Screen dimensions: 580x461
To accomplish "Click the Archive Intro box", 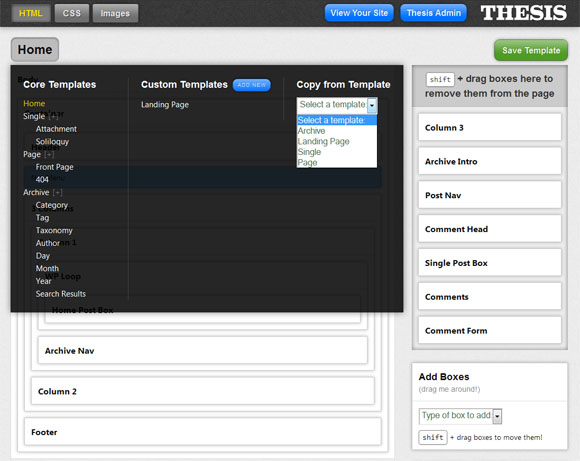I will [489, 161].
